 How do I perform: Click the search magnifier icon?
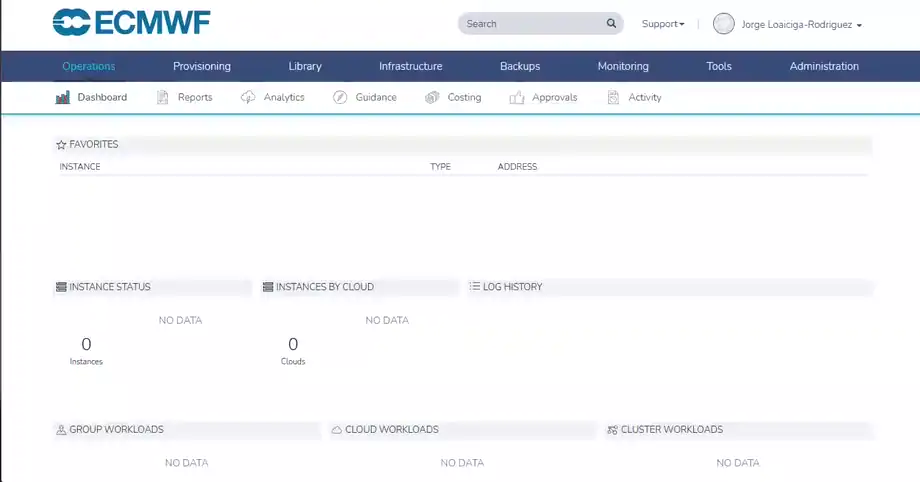pyautogui.click(x=611, y=23)
